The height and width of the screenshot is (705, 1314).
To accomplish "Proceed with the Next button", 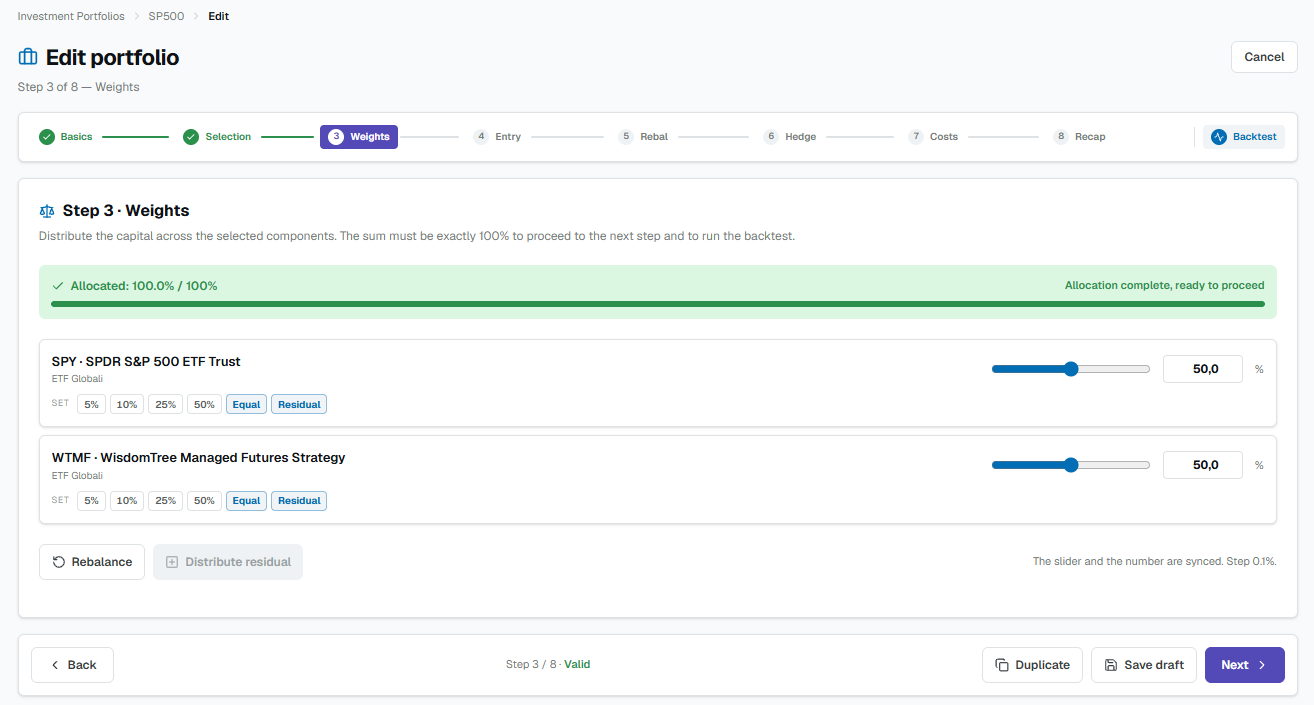I will point(1245,665).
